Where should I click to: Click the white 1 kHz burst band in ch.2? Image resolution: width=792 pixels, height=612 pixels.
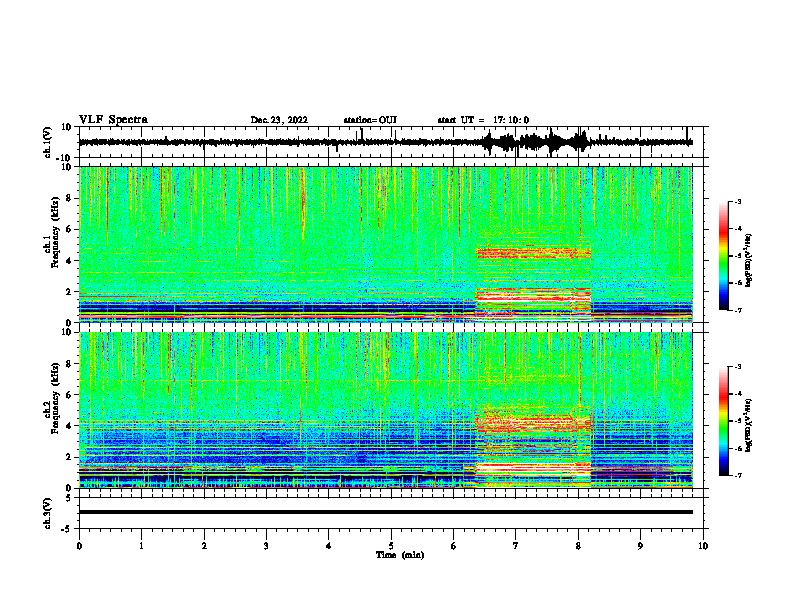533,469
